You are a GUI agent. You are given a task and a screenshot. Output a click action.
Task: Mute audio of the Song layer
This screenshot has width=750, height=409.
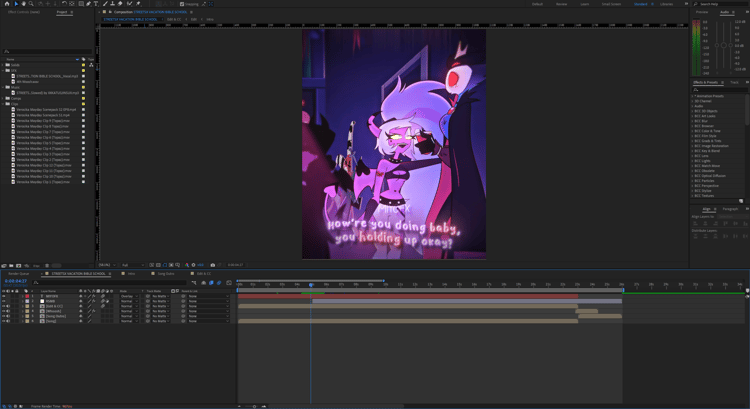[x=8, y=321]
